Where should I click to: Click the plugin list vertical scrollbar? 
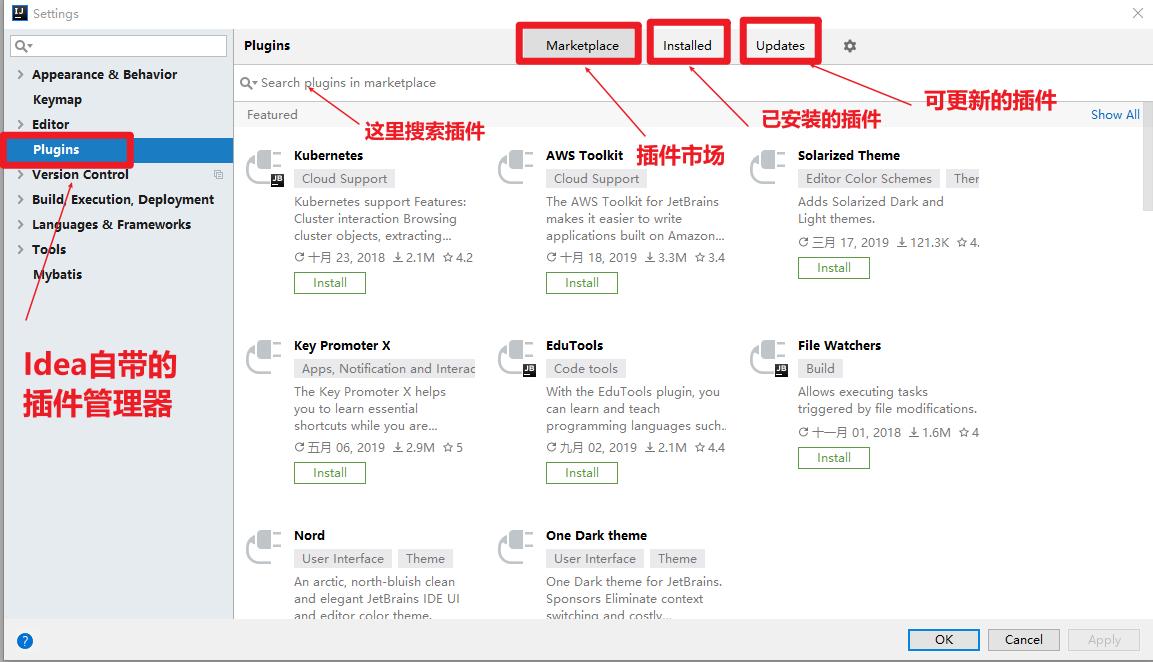click(x=1148, y=156)
